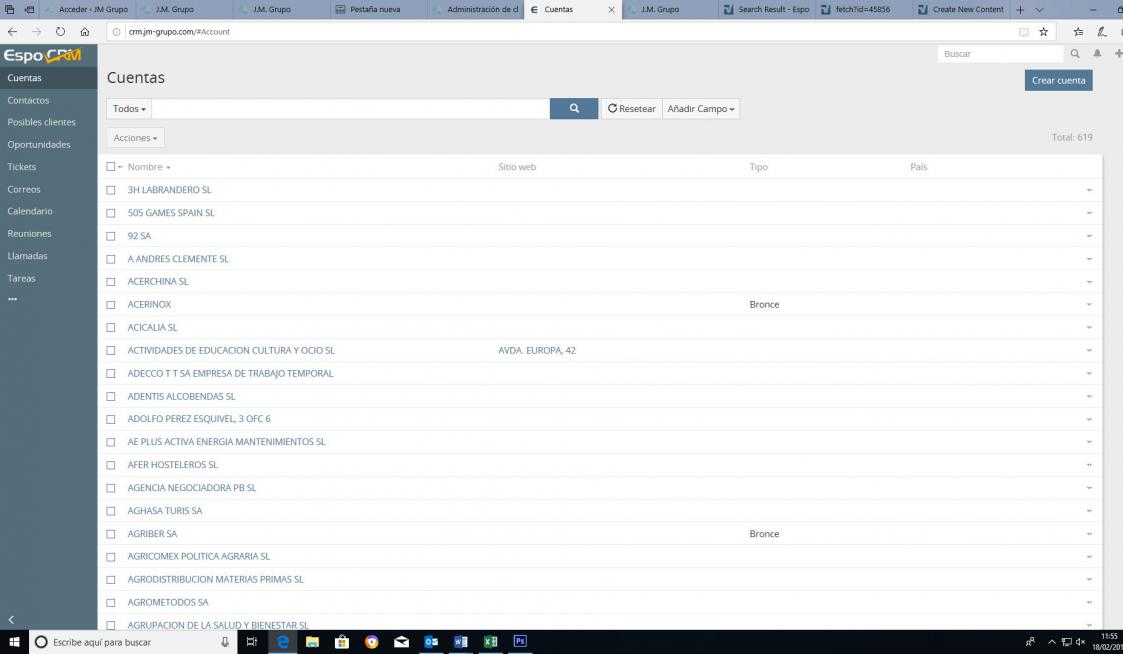Open the Añadir Campo dropdown

click(x=700, y=109)
